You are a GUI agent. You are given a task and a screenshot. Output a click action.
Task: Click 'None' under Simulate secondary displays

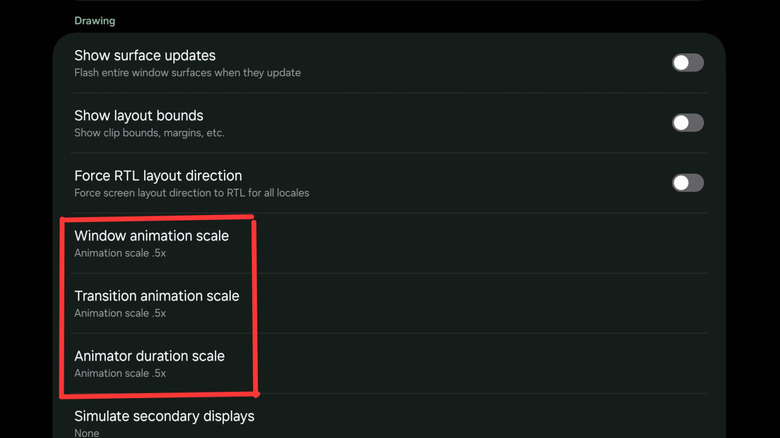click(x=87, y=433)
